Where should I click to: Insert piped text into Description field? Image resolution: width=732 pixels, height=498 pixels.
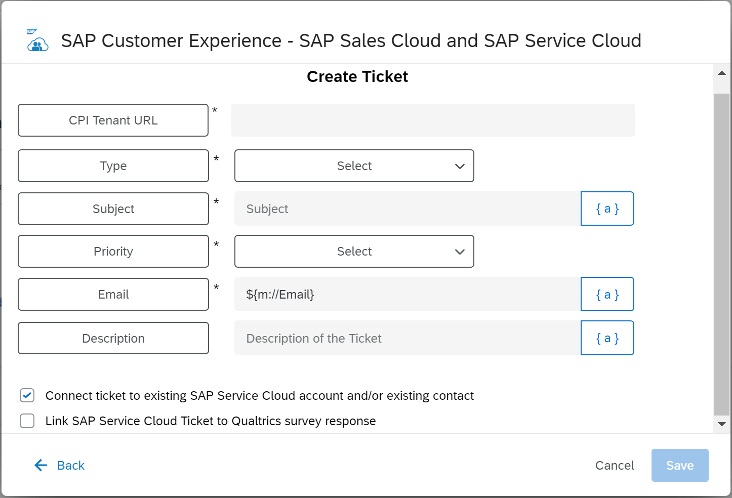[607, 337]
